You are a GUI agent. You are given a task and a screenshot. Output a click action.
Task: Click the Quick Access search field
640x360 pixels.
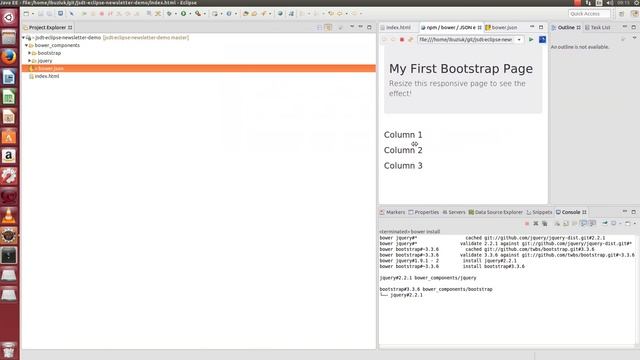(x=589, y=14)
